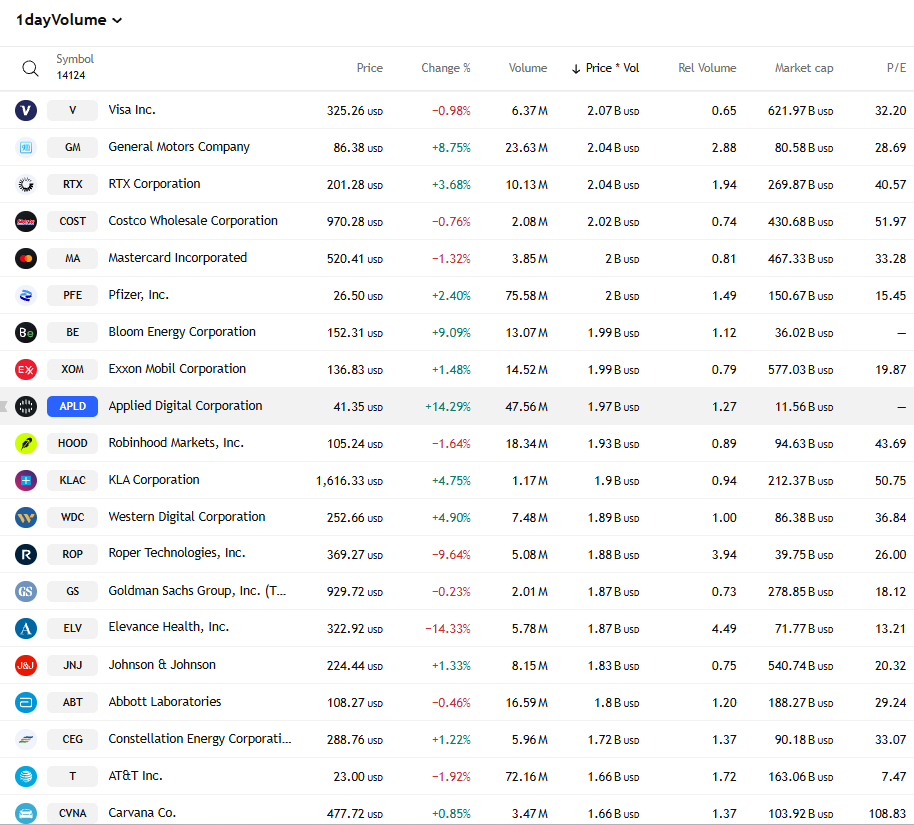Select the COST ticker badge
The height and width of the screenshot is (825, 914).
[x=72, y=222]
